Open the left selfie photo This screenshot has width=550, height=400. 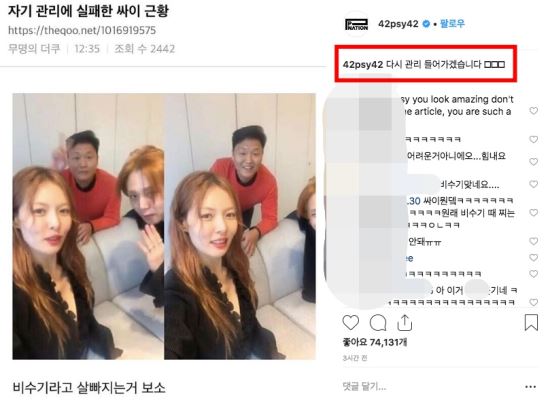(x=88, y=226)
